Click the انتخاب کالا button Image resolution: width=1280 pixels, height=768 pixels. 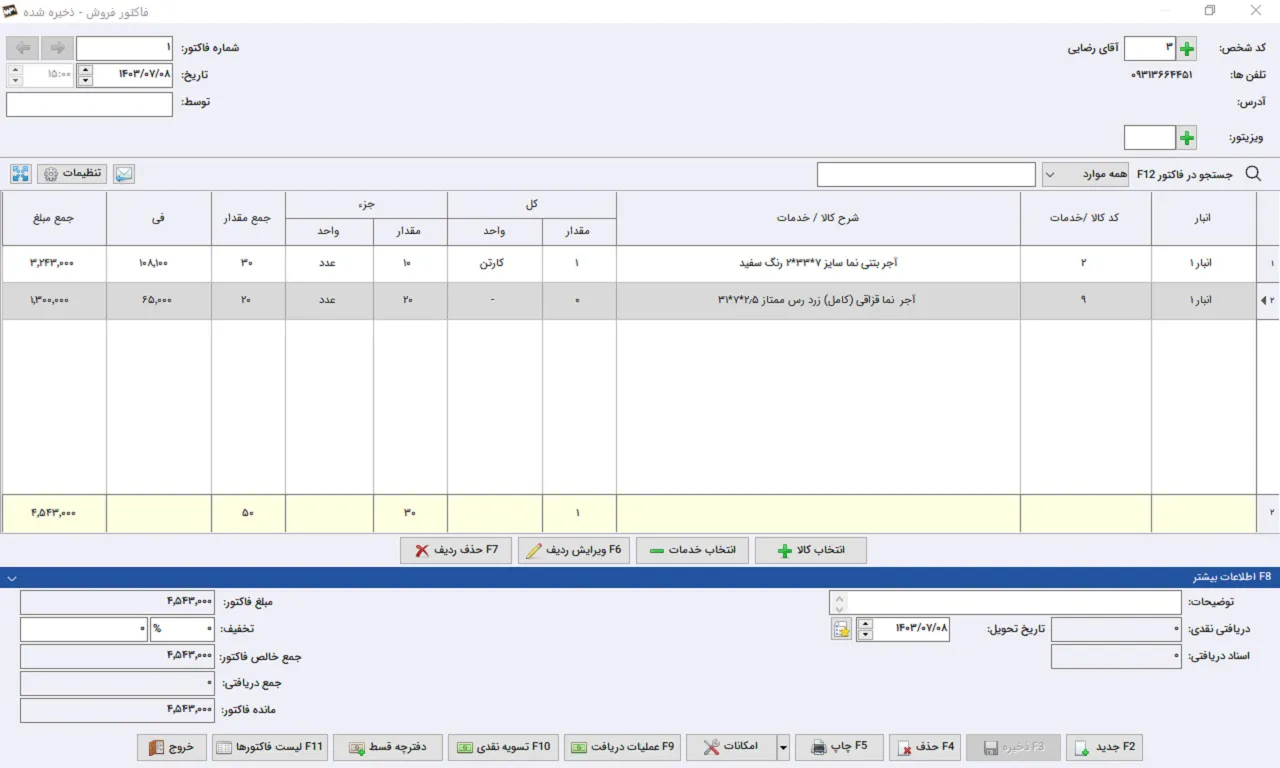pos(811,551)
